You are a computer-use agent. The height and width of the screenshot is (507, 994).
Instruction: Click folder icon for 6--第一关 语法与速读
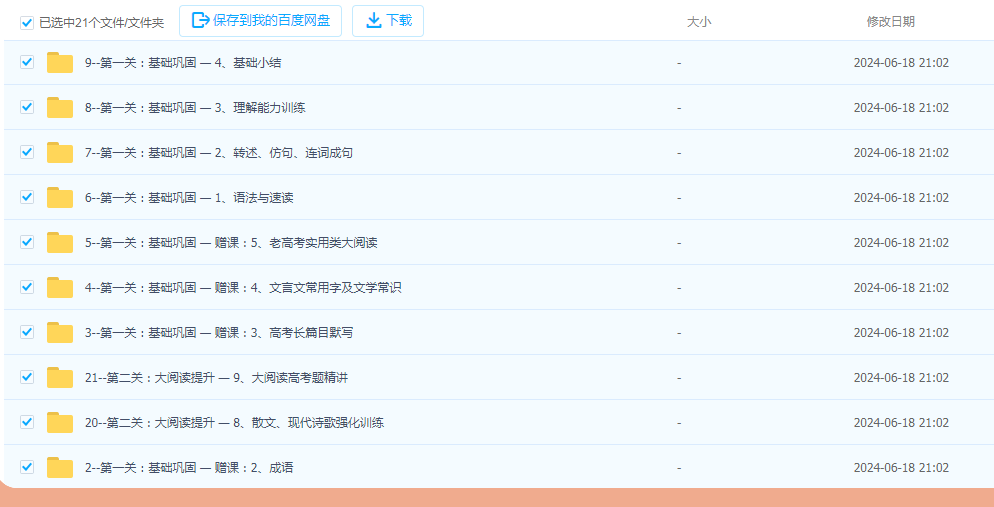pyautogui.click(x=60, y=198)
